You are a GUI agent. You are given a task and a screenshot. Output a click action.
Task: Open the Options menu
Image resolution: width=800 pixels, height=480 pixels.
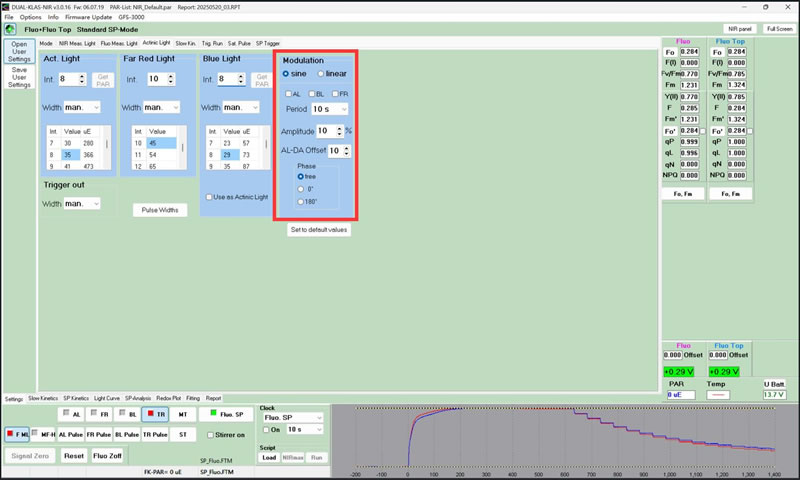[x=30, y=17]
